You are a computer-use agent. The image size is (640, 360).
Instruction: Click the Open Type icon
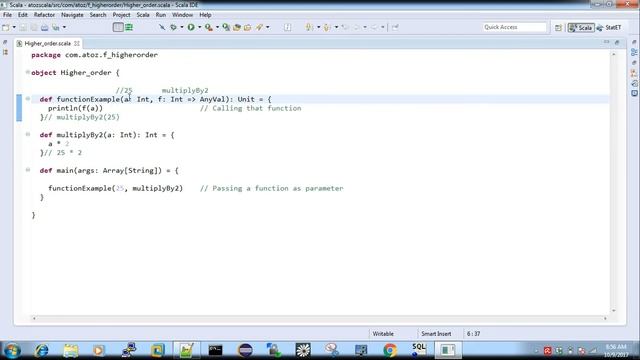click(237, 27)
